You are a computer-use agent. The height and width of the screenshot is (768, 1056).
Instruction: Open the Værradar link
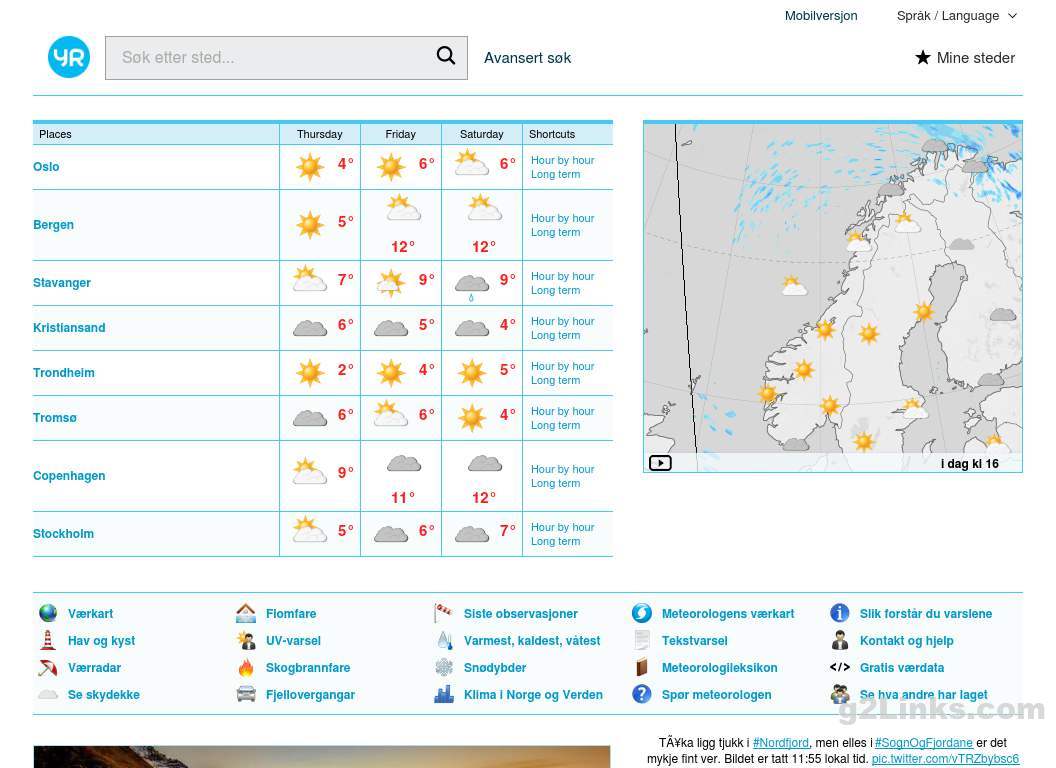94,668
